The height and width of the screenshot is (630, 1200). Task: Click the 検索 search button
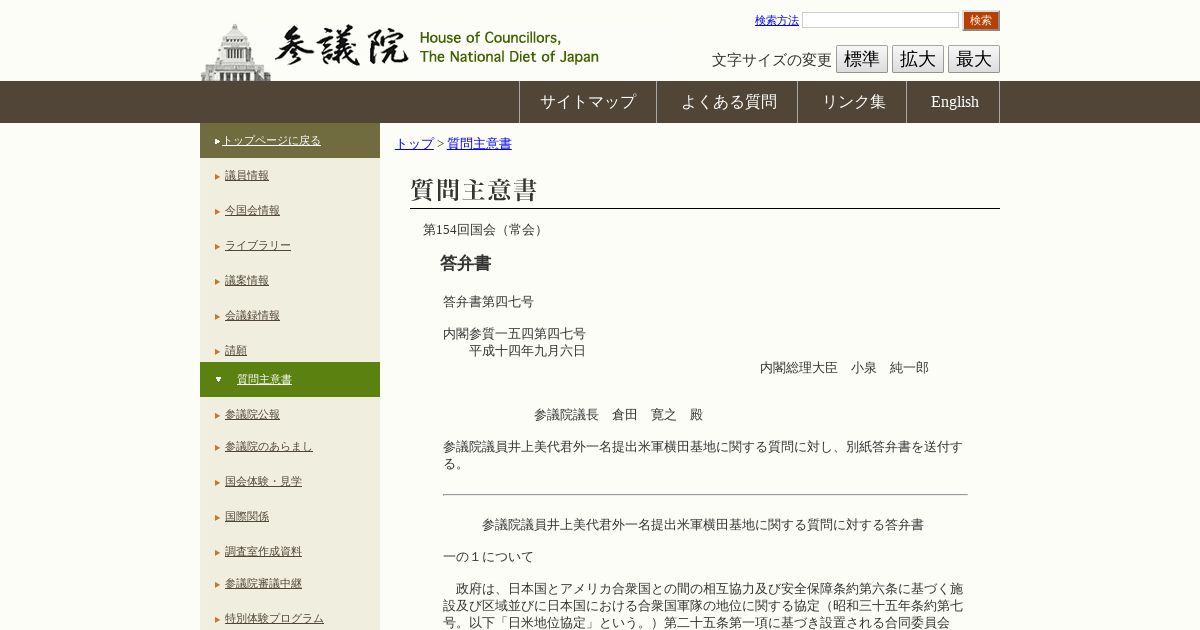[981, 20]
